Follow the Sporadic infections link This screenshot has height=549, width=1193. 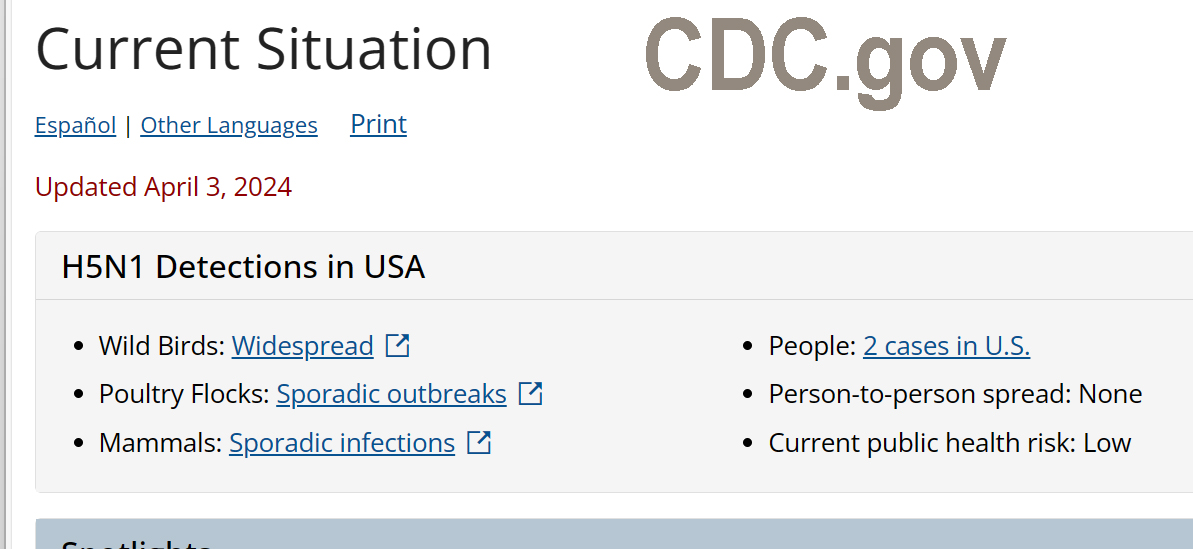[341, 442]
